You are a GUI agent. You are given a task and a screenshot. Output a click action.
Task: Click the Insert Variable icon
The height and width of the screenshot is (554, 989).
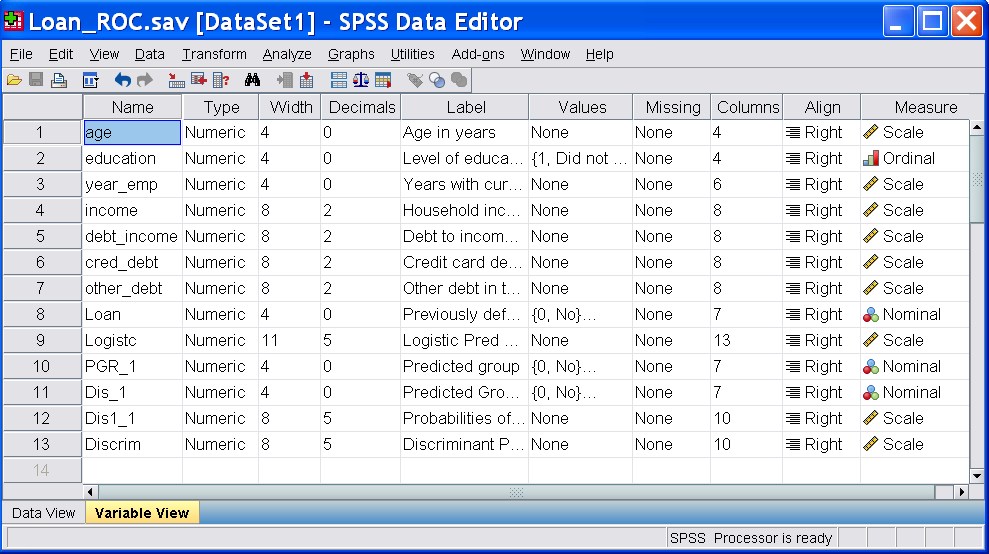(x=307, y=80)
